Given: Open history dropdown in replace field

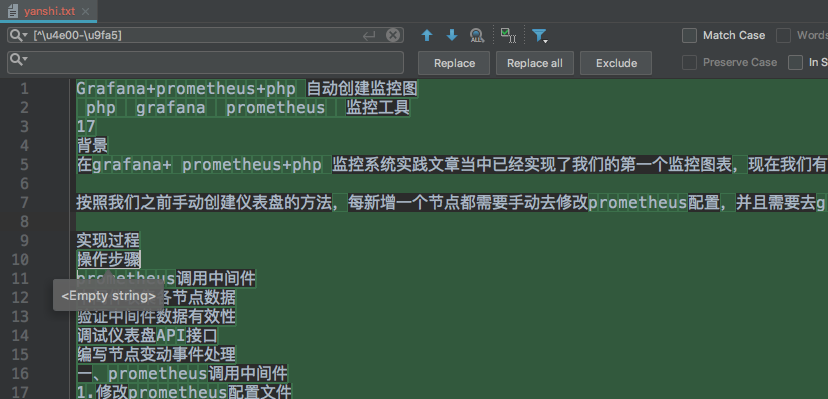Looking at the screenshot, I should tap(18, 59).
